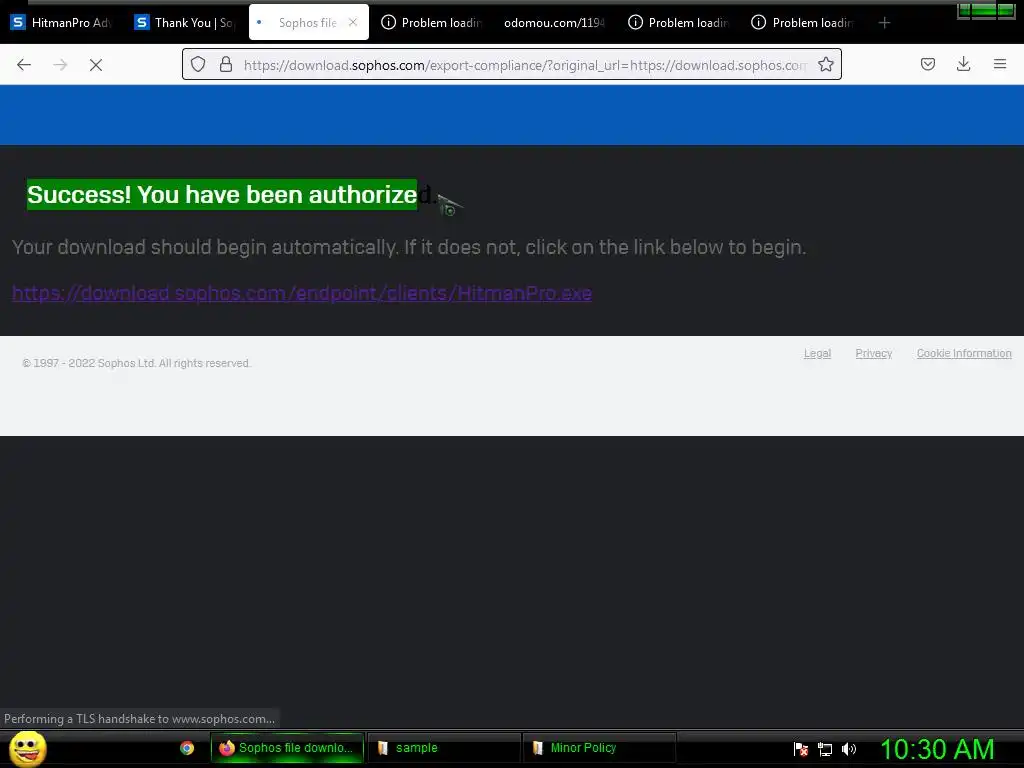
Task: Switch to the HitmanPro Adv tab
Action: click(62, 23)
